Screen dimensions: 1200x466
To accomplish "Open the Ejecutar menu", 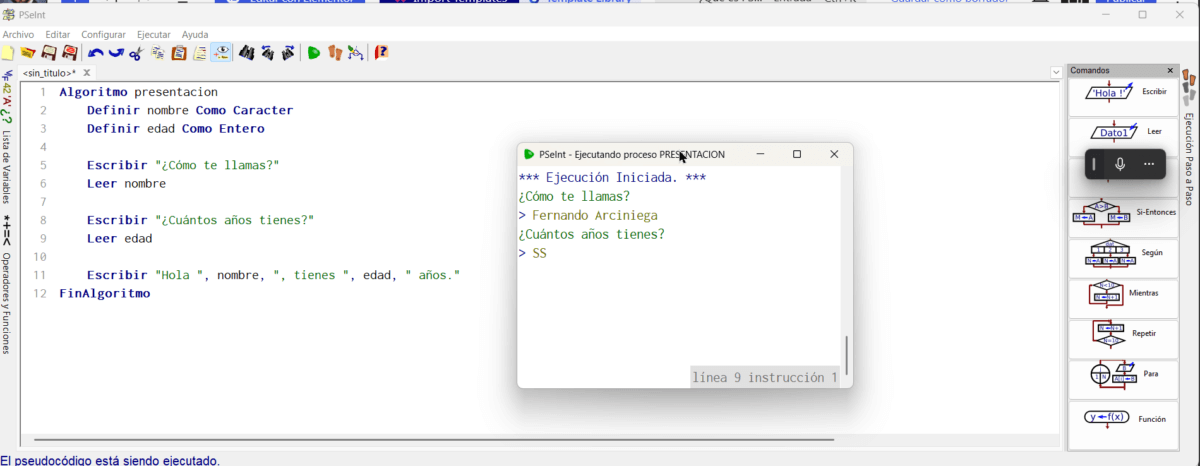I will (x=153, y=34).
